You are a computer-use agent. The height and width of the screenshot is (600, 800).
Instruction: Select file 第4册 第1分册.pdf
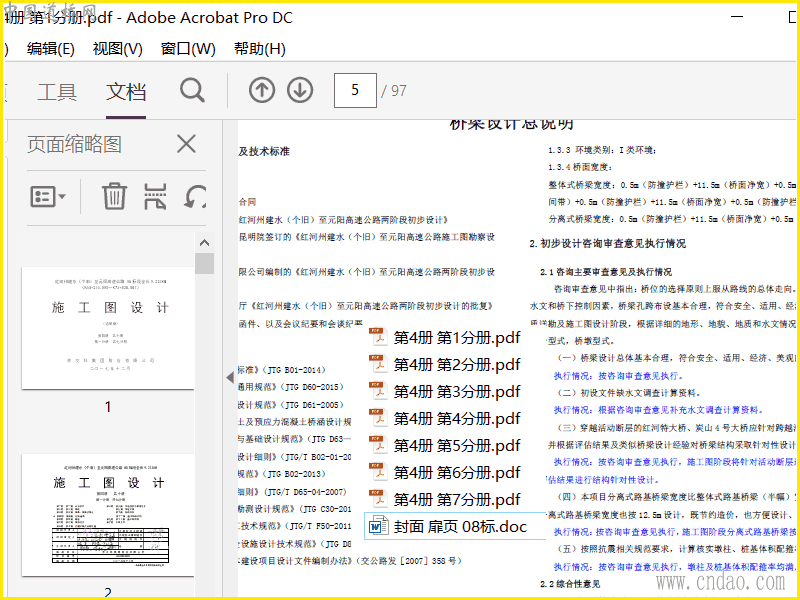coord(444,337)
